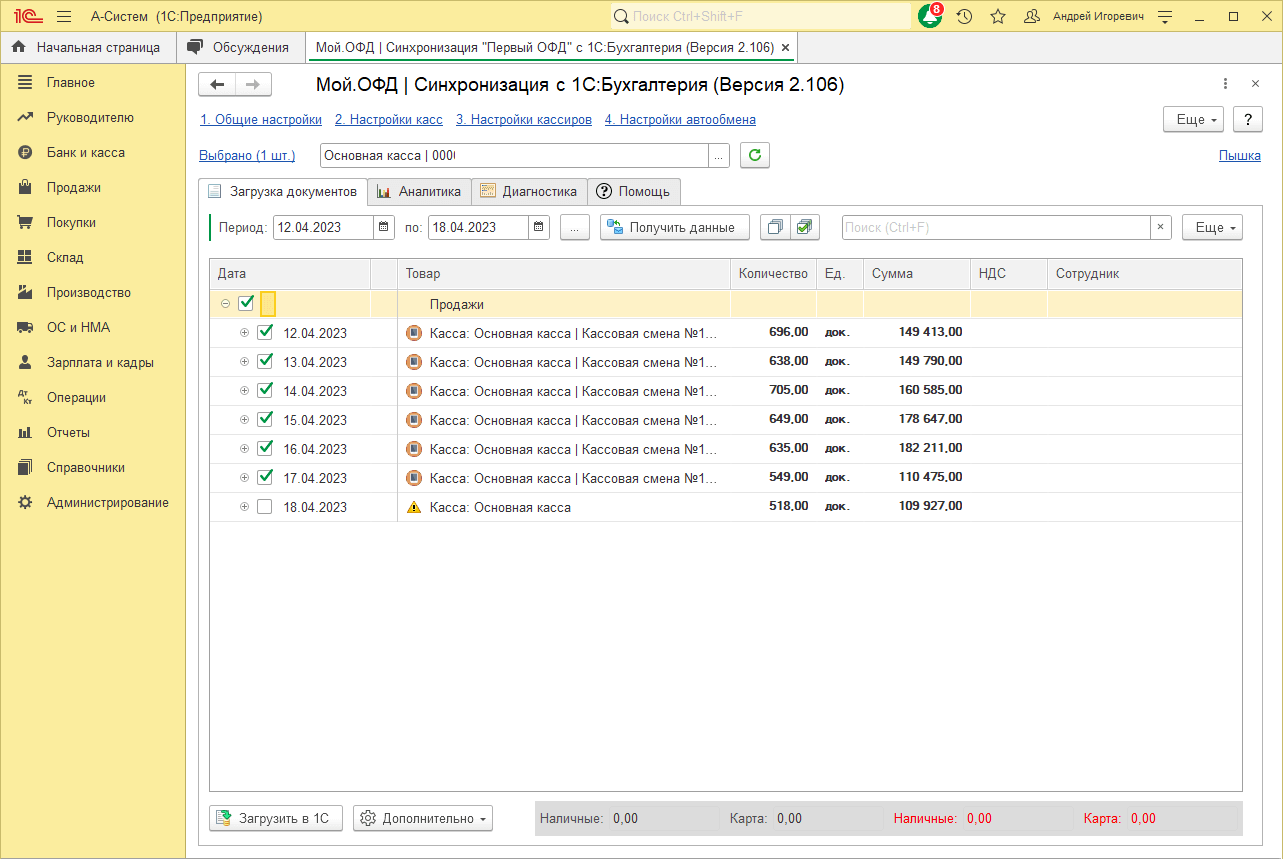Click the green refresh icon next to cash field
This screenshot has height=859, width=1283.
[755, 155]
